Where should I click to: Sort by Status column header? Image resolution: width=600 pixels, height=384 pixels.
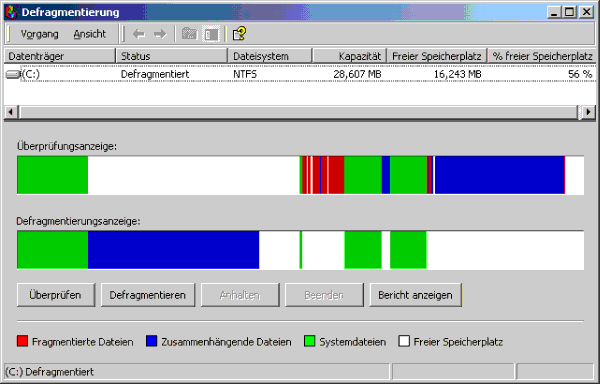[x=172, y=56]
